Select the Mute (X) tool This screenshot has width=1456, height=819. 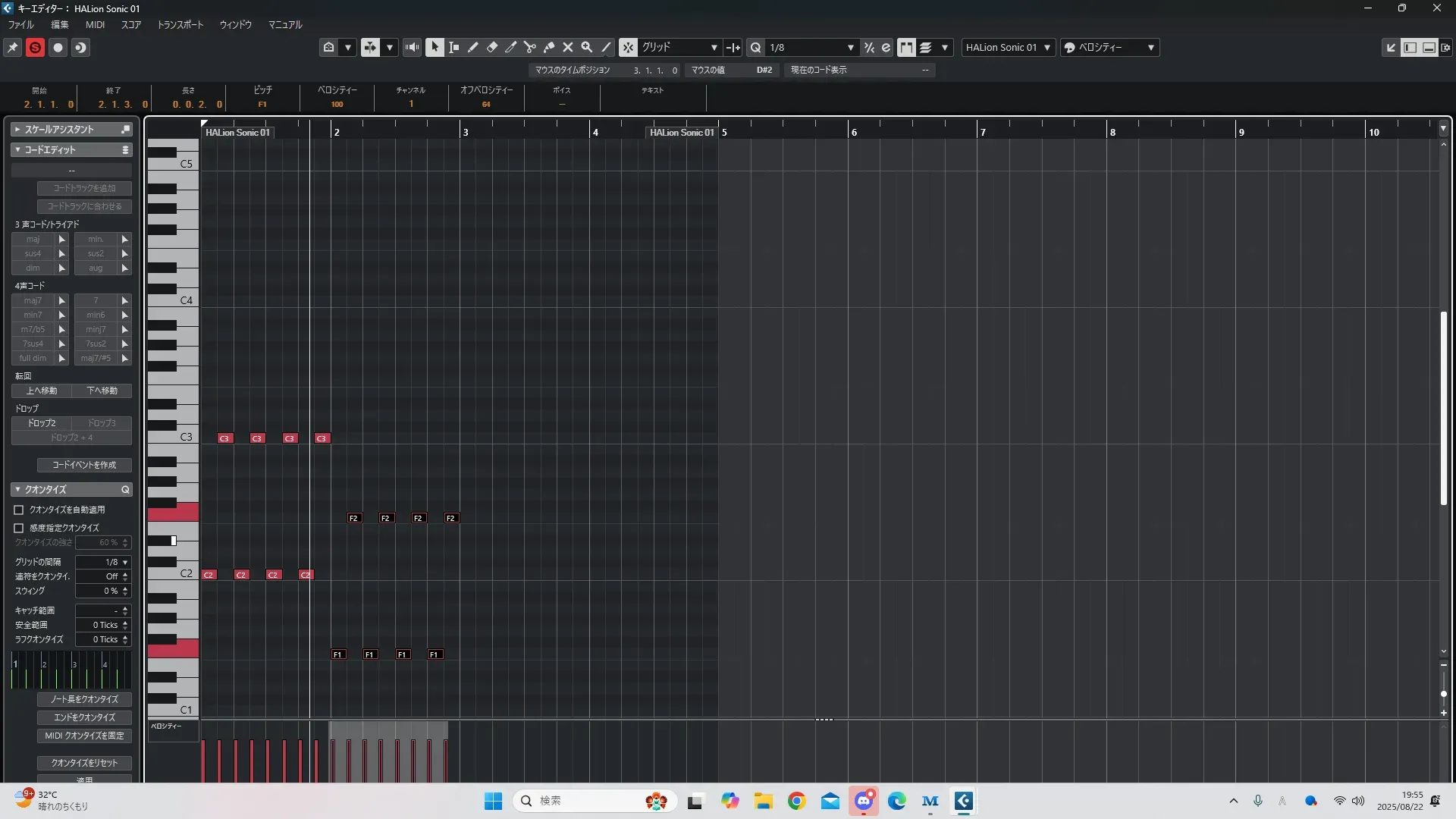(x=568, y=47)
